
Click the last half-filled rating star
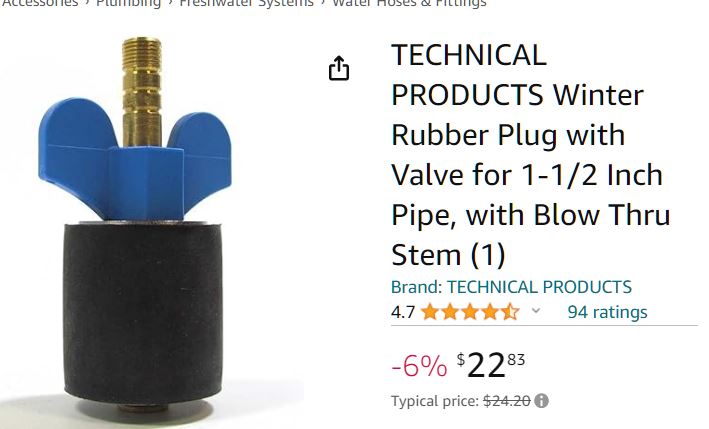coord(510,312)
